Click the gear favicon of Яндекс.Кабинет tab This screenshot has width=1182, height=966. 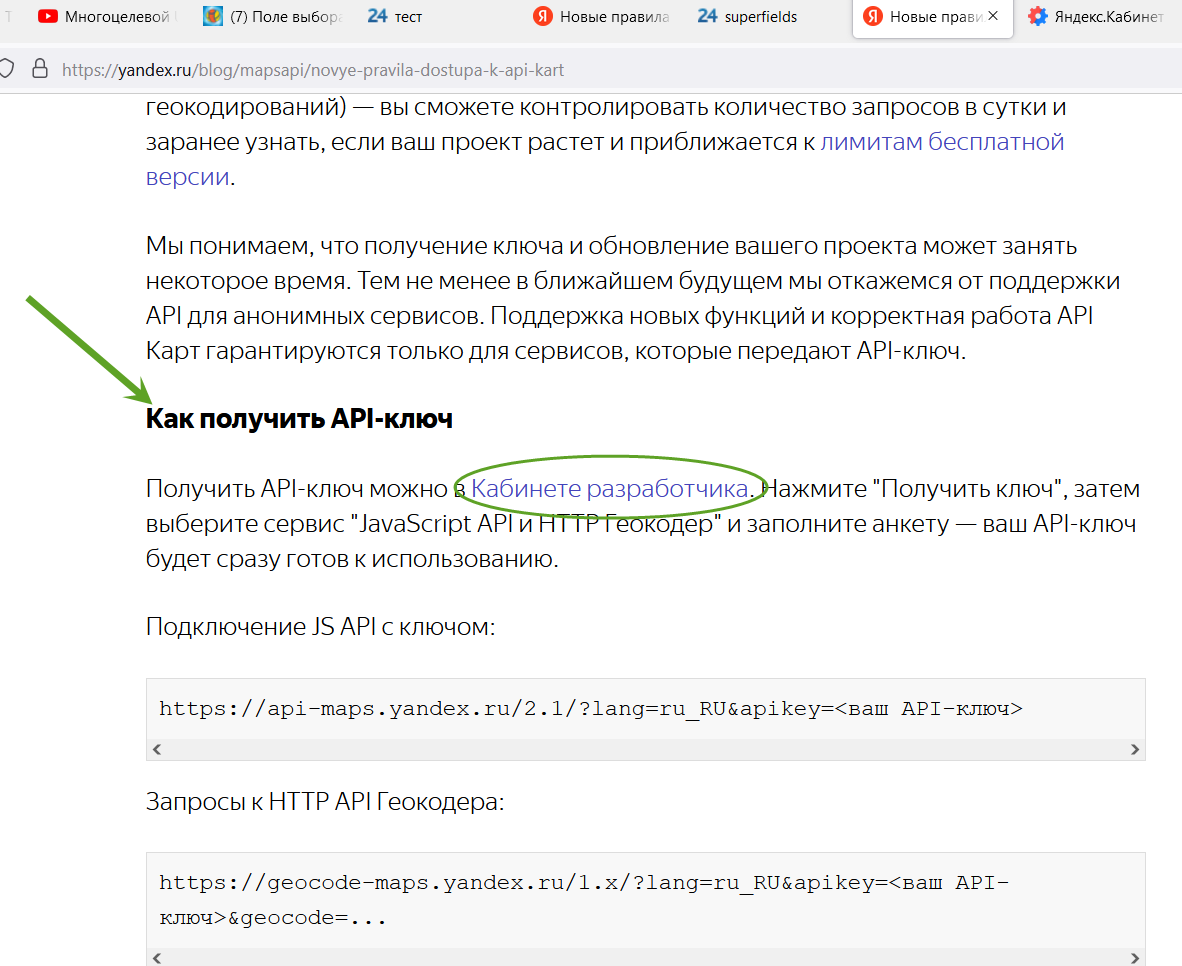tap(1038, 16)
